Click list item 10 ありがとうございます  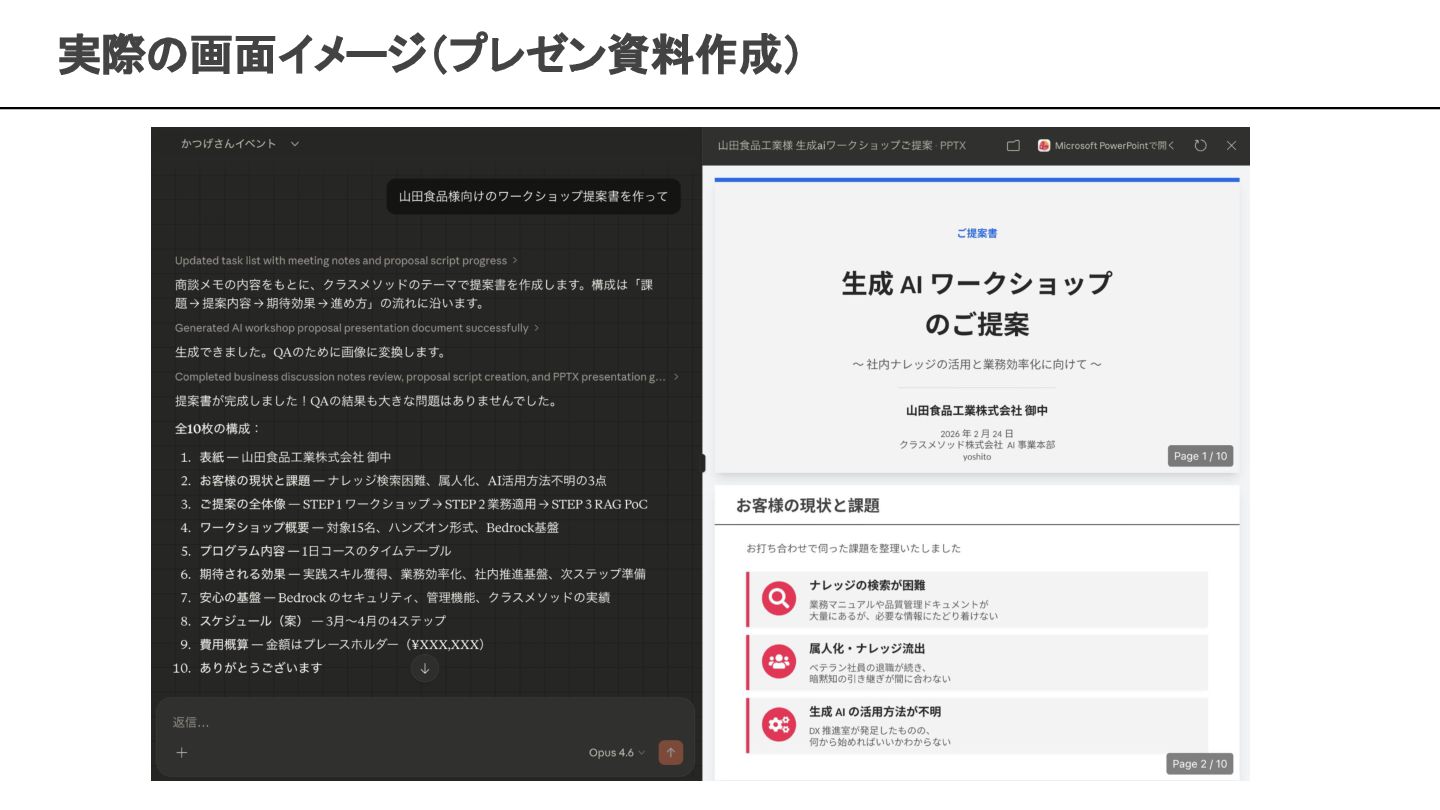point(248,668)
